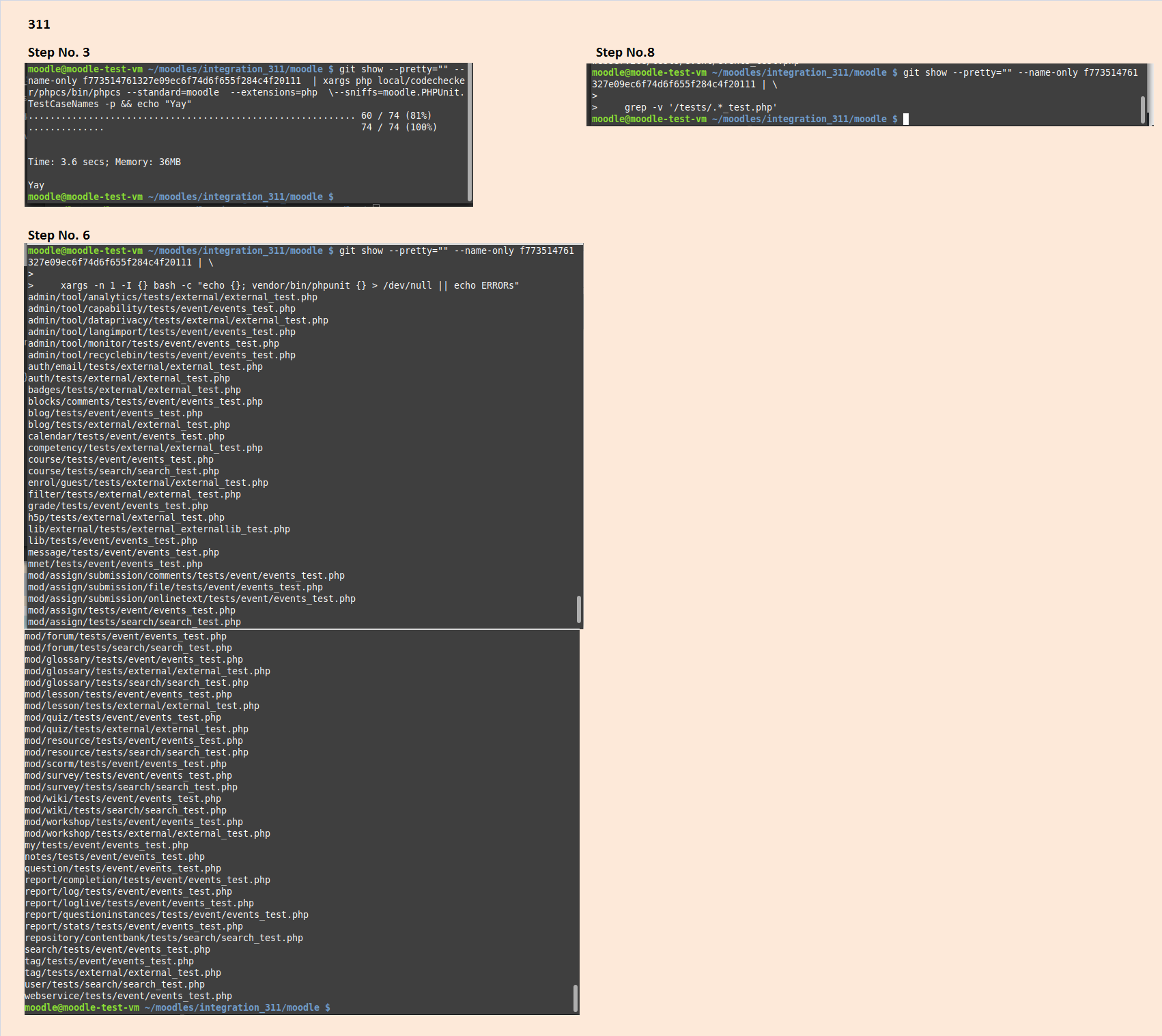
Task: Select mod/survey/tests/search/search_test.php
Action: click(131, 788)
